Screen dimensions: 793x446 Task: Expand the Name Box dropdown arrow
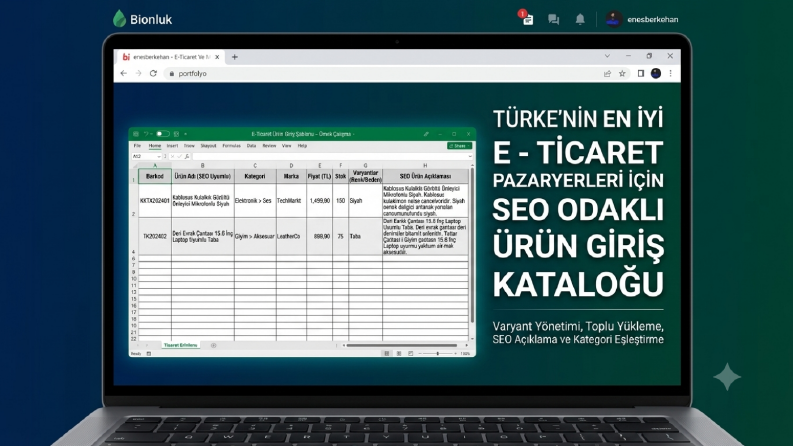(159, 156)
